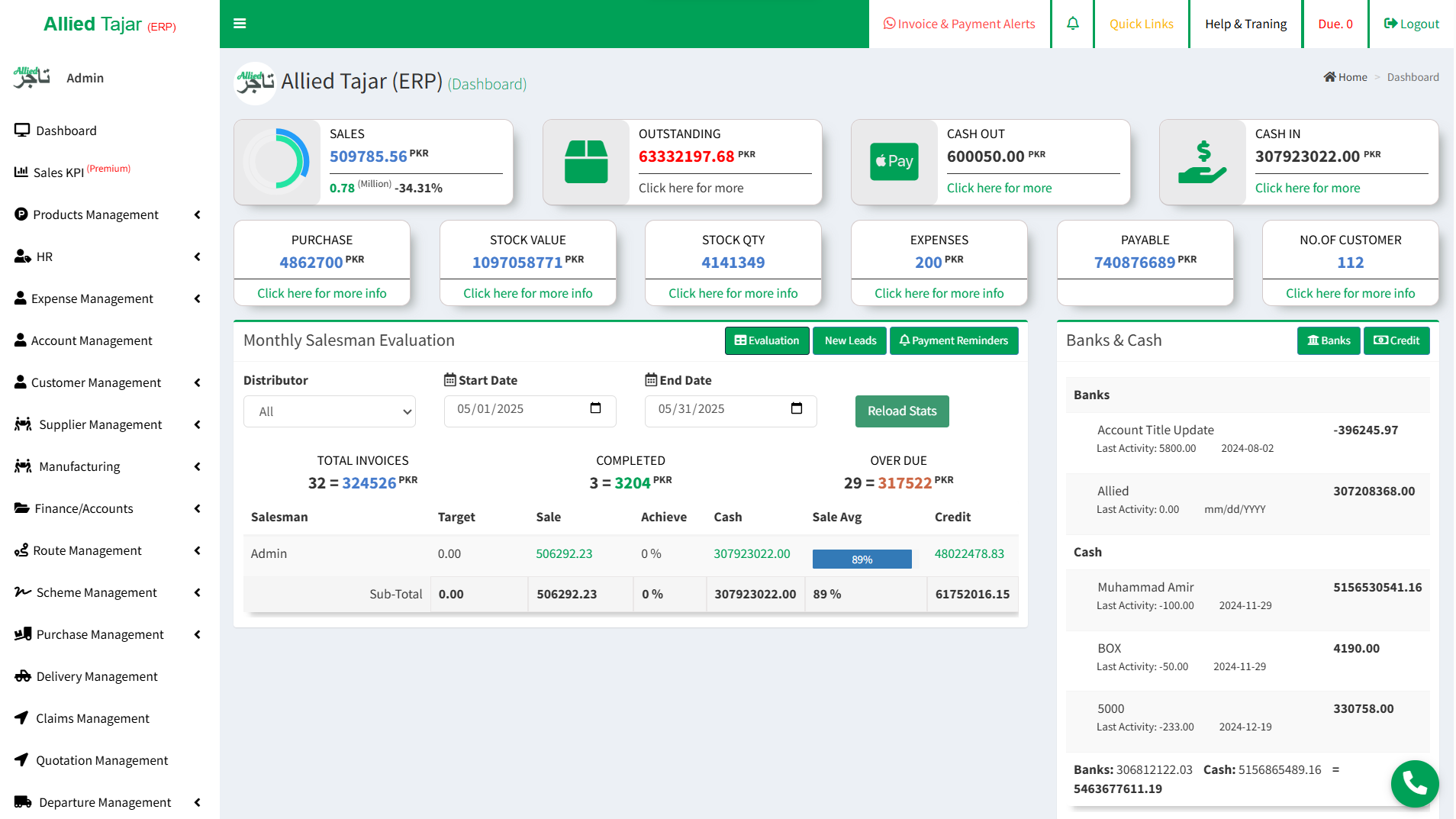
Task: Toggle sidebar with the hamburger menu icon
Action: [x=240, y=24]
